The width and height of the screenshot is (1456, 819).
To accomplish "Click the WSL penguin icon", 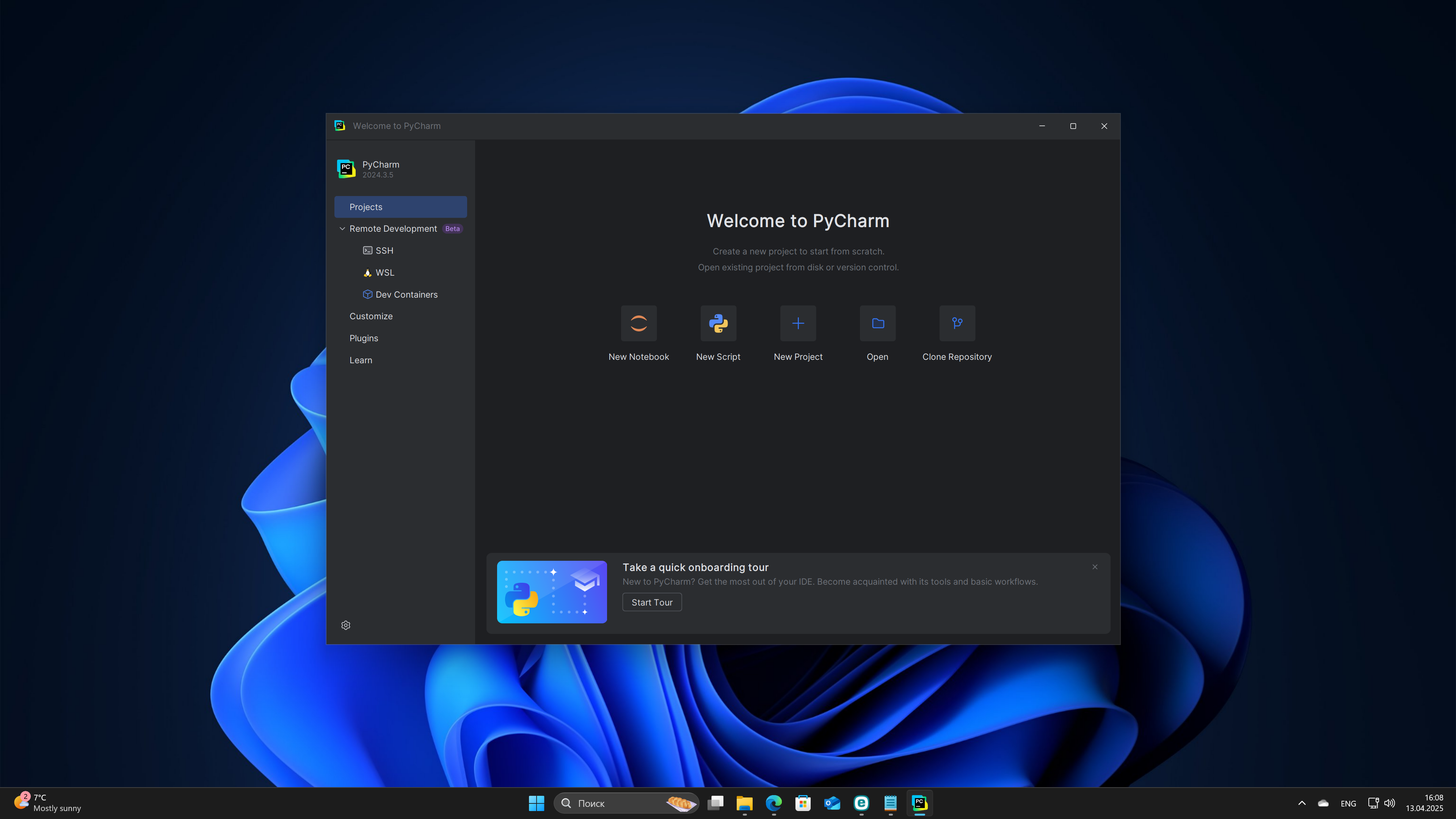I will pyautogui.click(x=367, y=273).
